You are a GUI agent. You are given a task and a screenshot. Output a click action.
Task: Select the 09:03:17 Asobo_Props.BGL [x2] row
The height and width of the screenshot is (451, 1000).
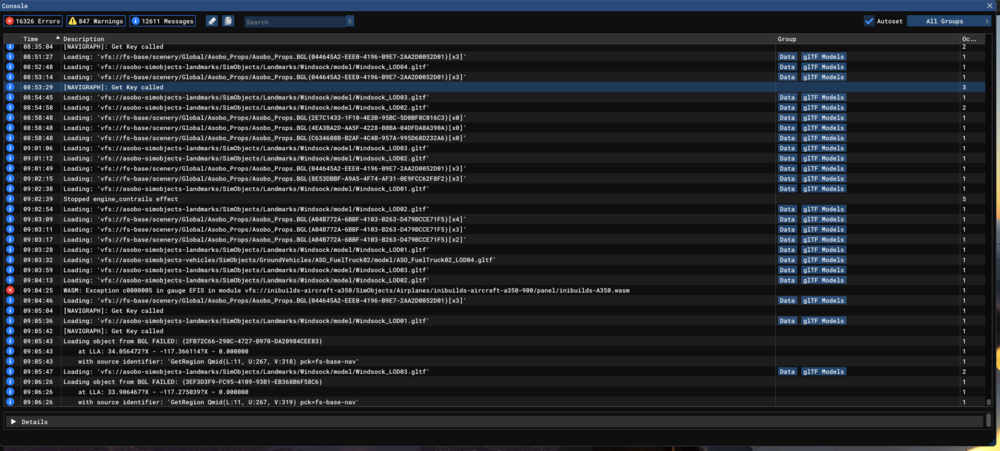coord(494,239)
